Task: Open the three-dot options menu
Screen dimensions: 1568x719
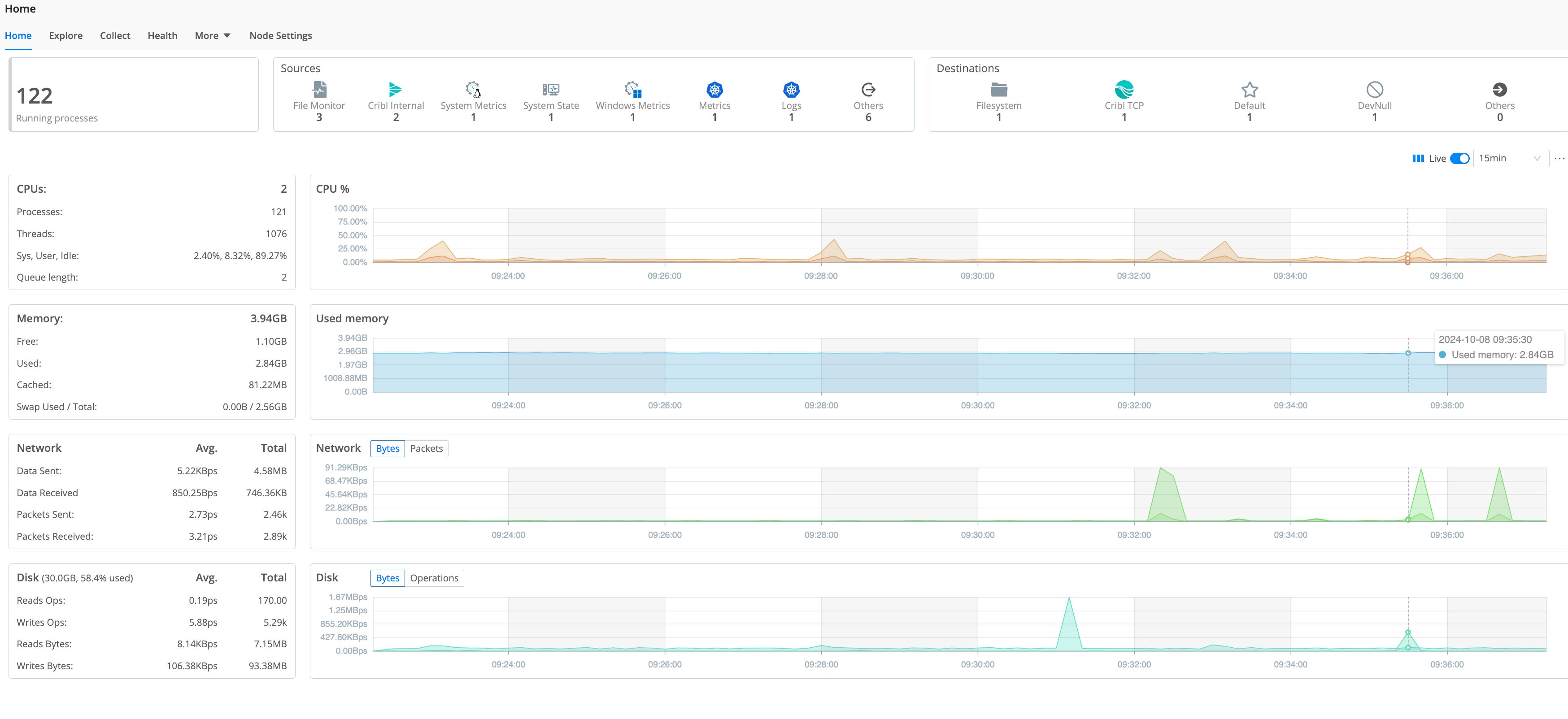Action: click(x=1559, y=158)
